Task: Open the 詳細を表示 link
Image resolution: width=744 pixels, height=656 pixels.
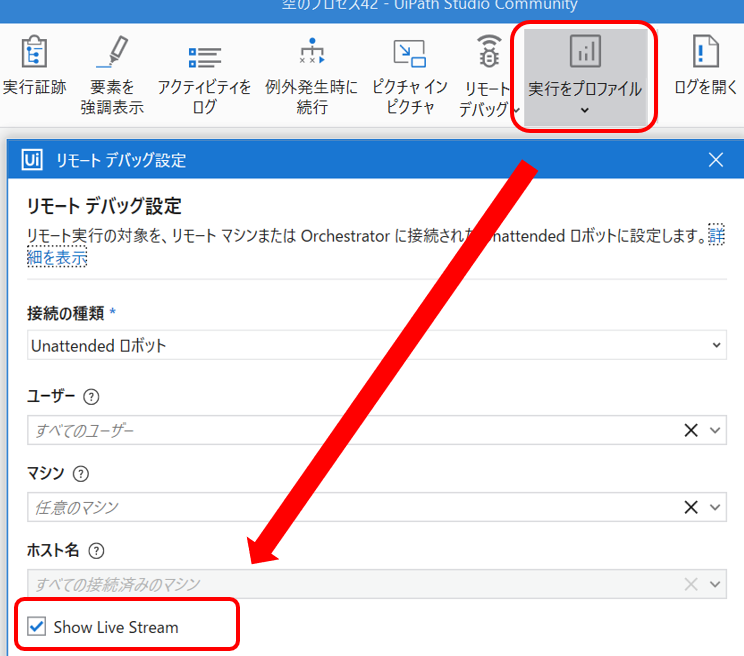Action: 57,257
